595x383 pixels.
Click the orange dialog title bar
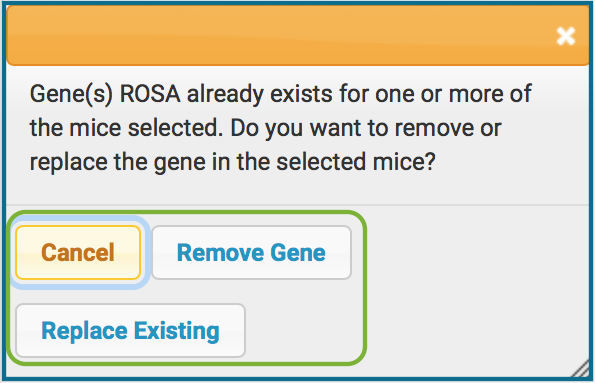tap(298, 36)
